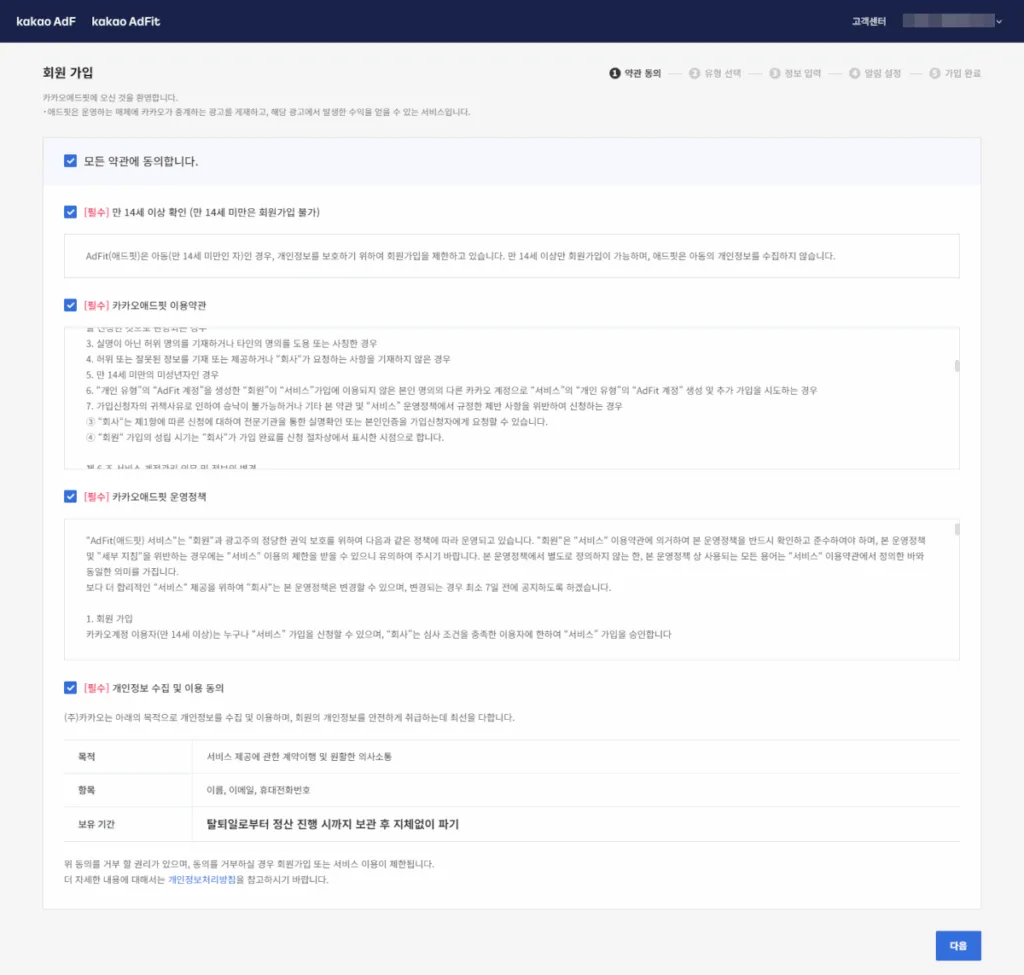The width and height of the screenshot is (1024, 975).
Task: Select step 1 약관 동의 indicator
Action: 636,73
